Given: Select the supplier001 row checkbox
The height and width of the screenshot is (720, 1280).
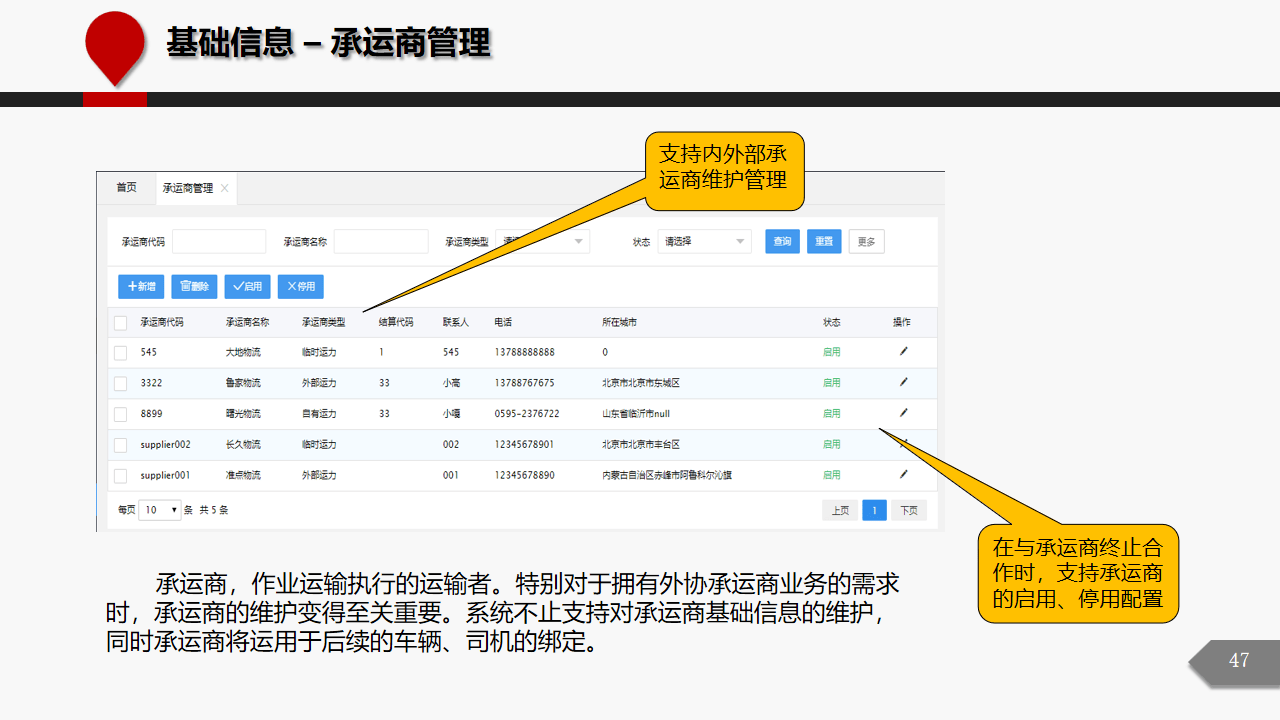Looking at the screenshot, I should pyautogui.click(x=120, y=476).
